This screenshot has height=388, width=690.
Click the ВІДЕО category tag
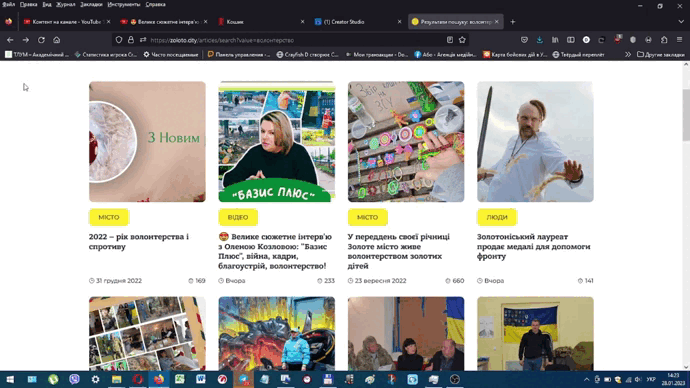(238, 217)
